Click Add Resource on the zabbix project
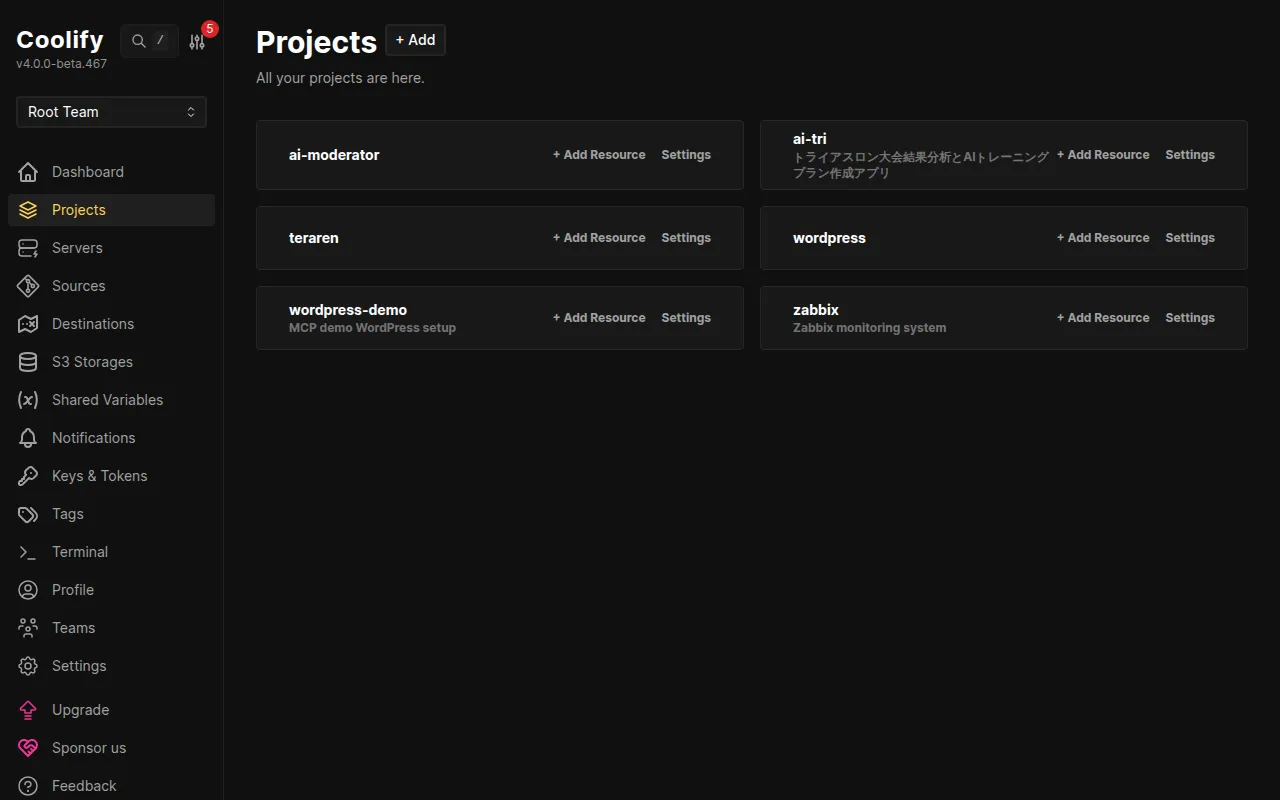The width and height of the screenshot is (1280, 800). coord(1103,317)
